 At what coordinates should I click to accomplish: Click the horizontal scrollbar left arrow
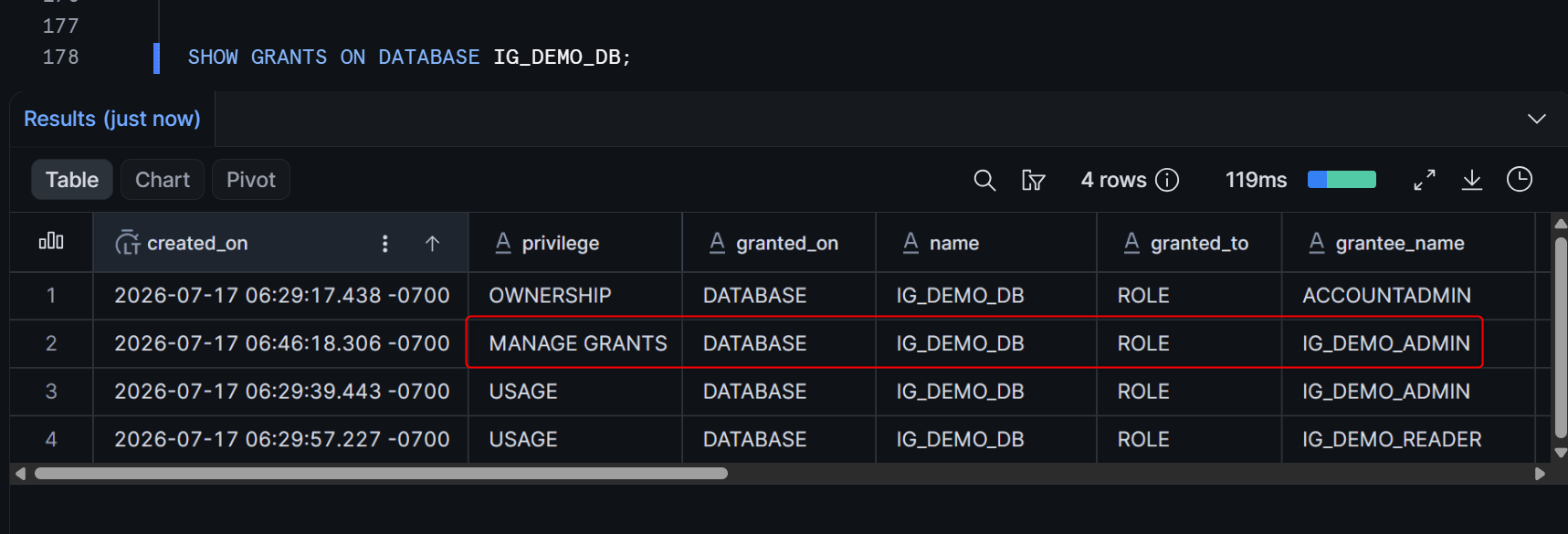tap(20, 474)
